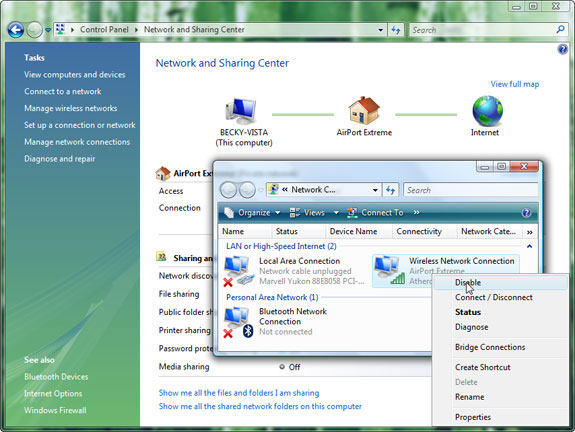This screenshot has height=432, width=575.
Task: Open Bluetooth Devices under See also
Action: [56, 377]
